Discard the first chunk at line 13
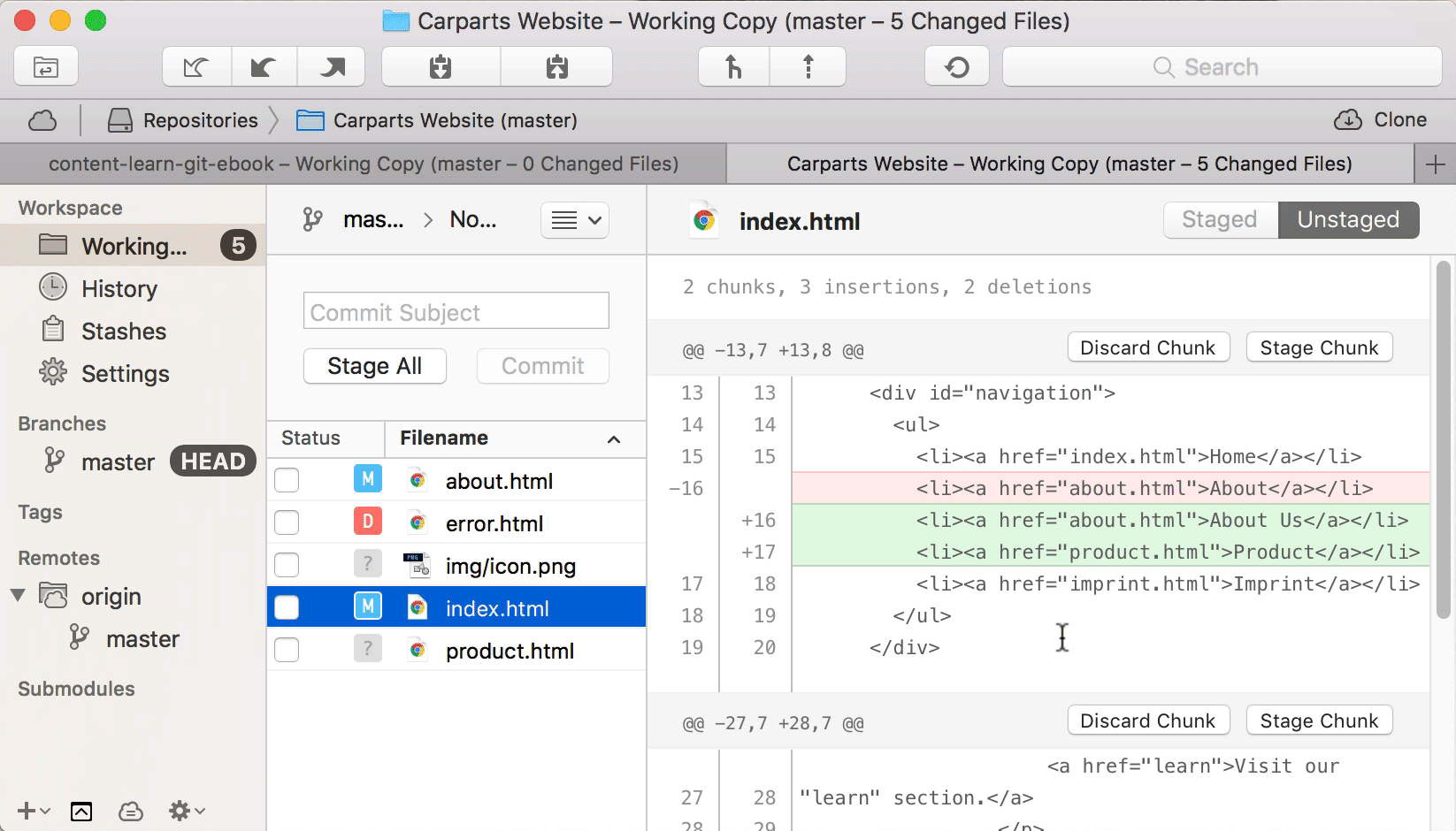The height and width of the screenshot is (831, 1456). [x=1147, y=348]
